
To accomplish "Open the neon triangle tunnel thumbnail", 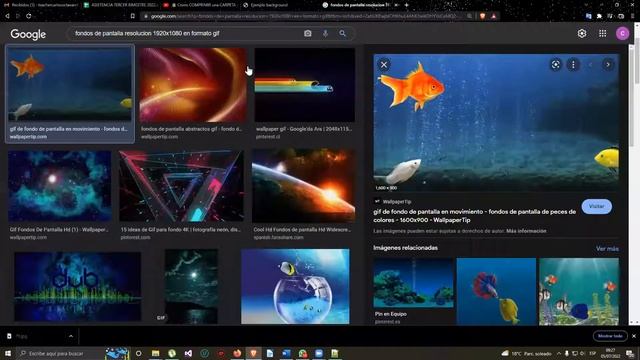I will tap(181, 186).
